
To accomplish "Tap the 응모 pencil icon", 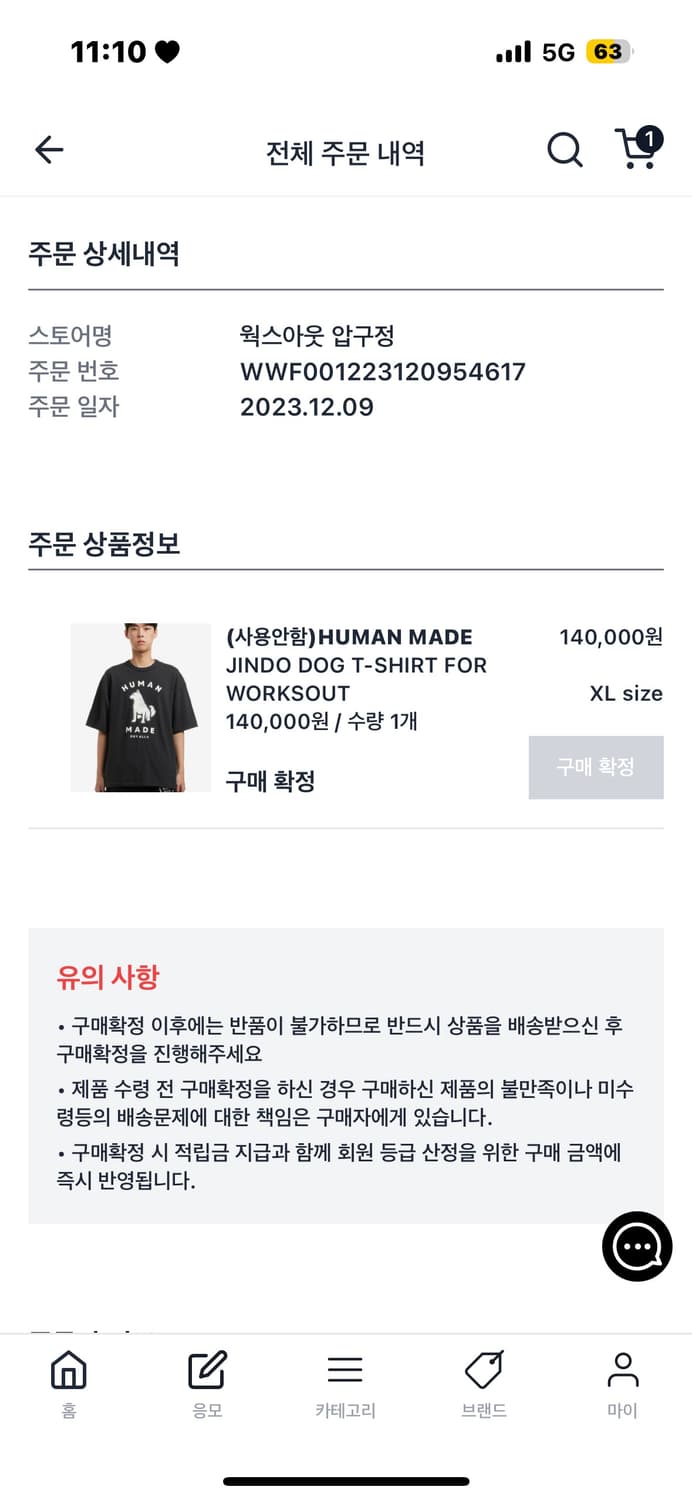I will pyautogui.click(x=207, y=1370).
